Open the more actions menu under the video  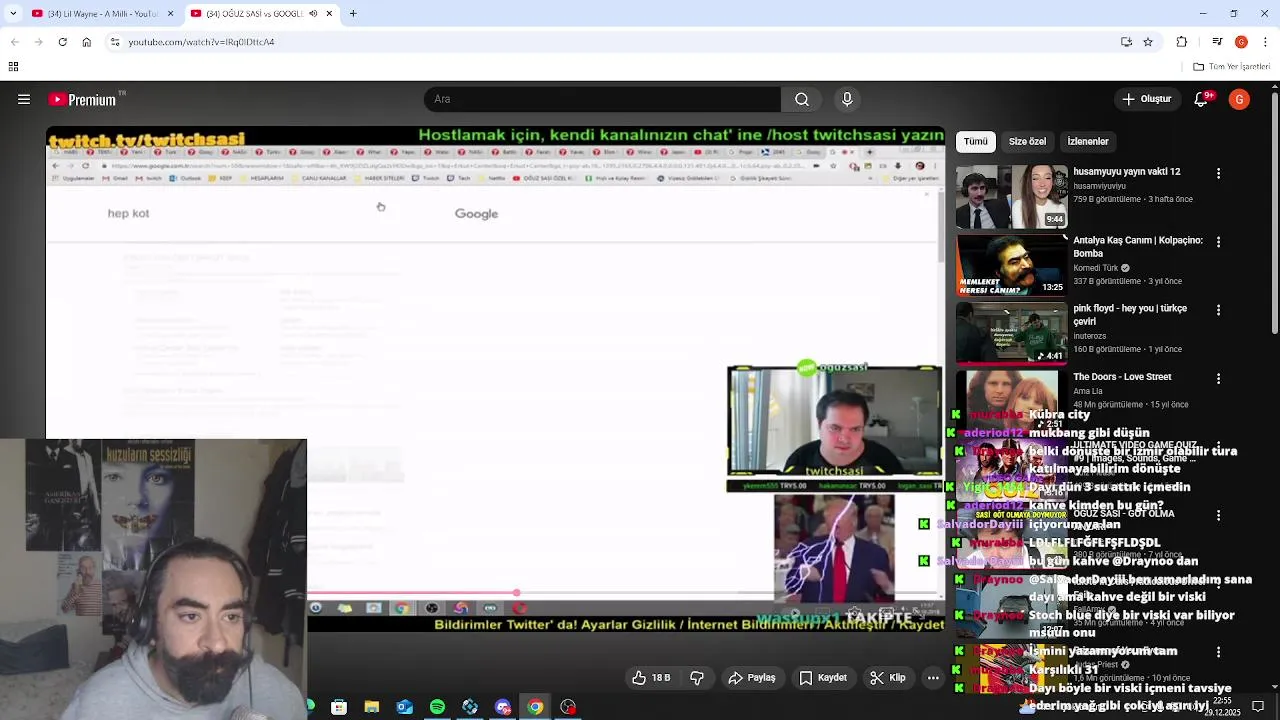933,678
